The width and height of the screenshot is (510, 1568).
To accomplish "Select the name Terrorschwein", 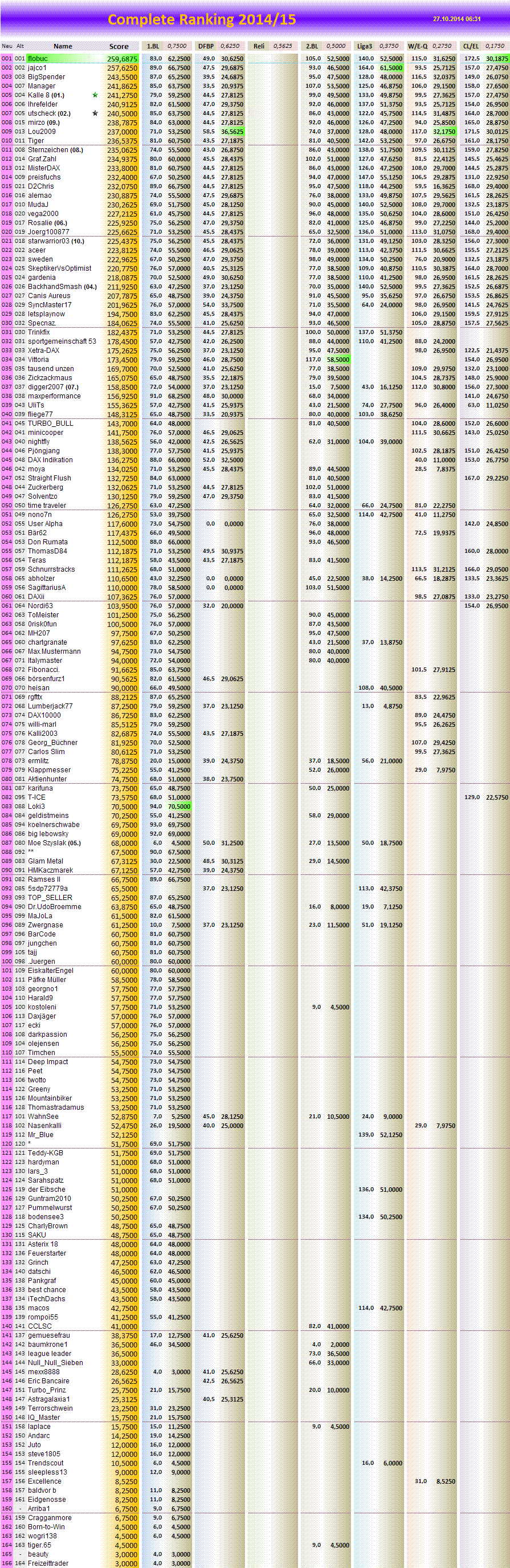I will pyautogui.click(x=50, y=1408).
